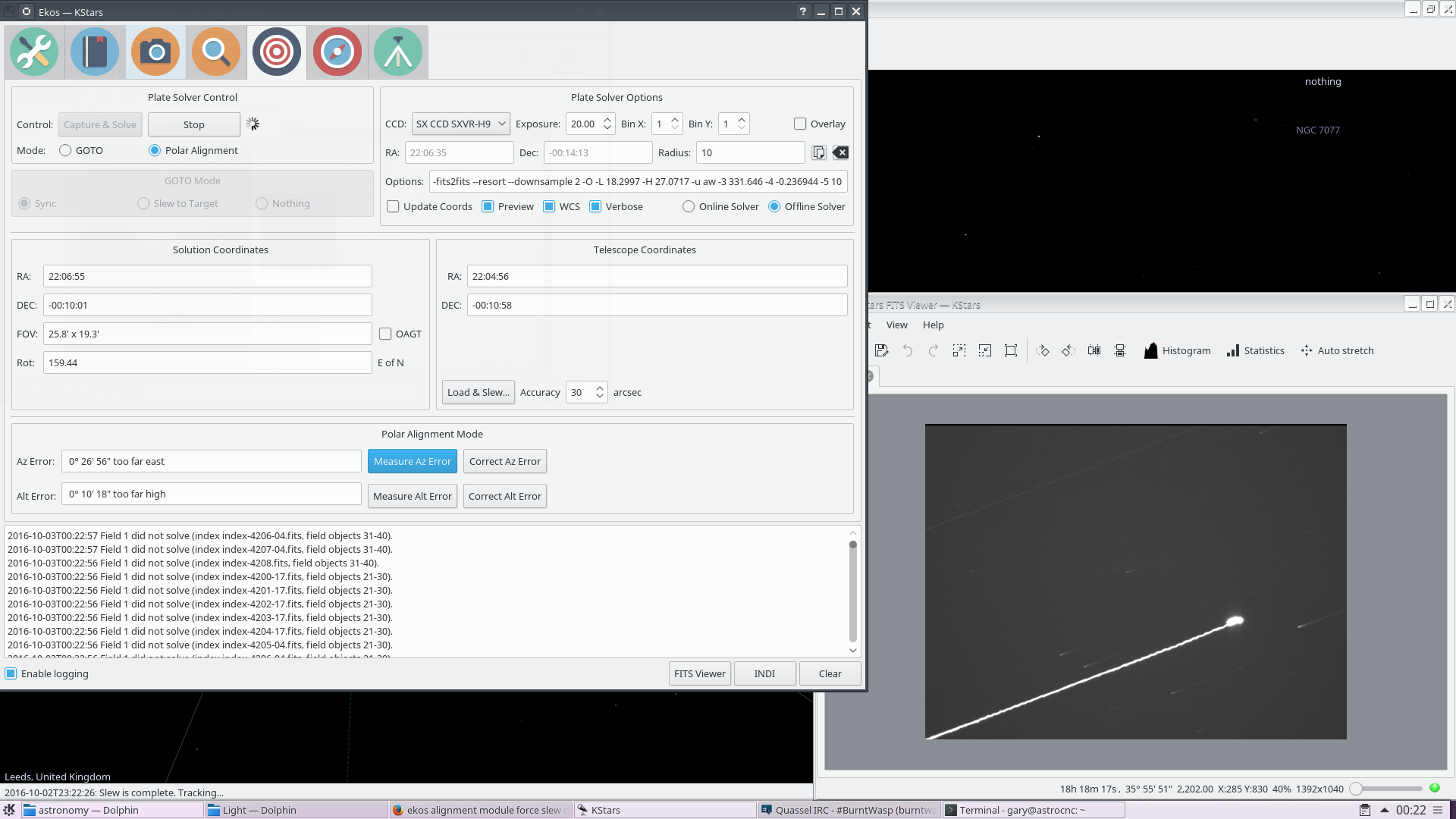Click the copy coordinates icon next to Radius
Viewport: 1456px width, 819px height.
[819, 152]
